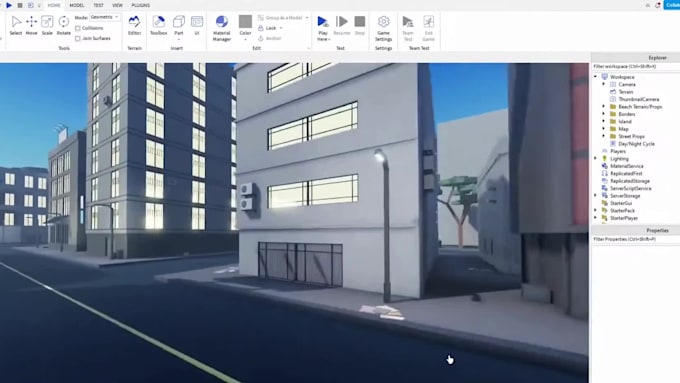Expand the Island folder arrow

(x=604, y=121)
